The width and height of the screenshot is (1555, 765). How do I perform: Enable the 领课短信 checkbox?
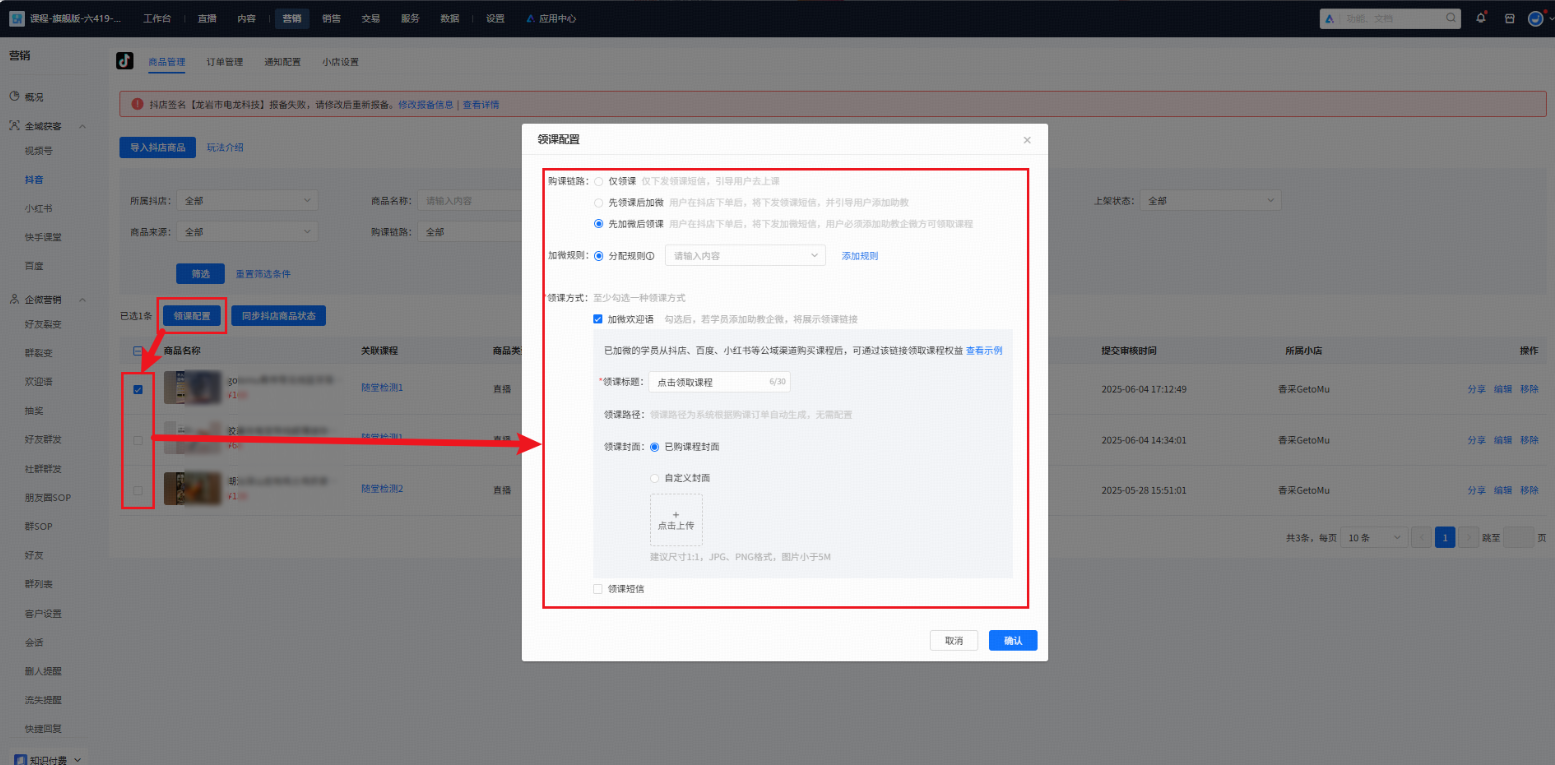[598, 588]
